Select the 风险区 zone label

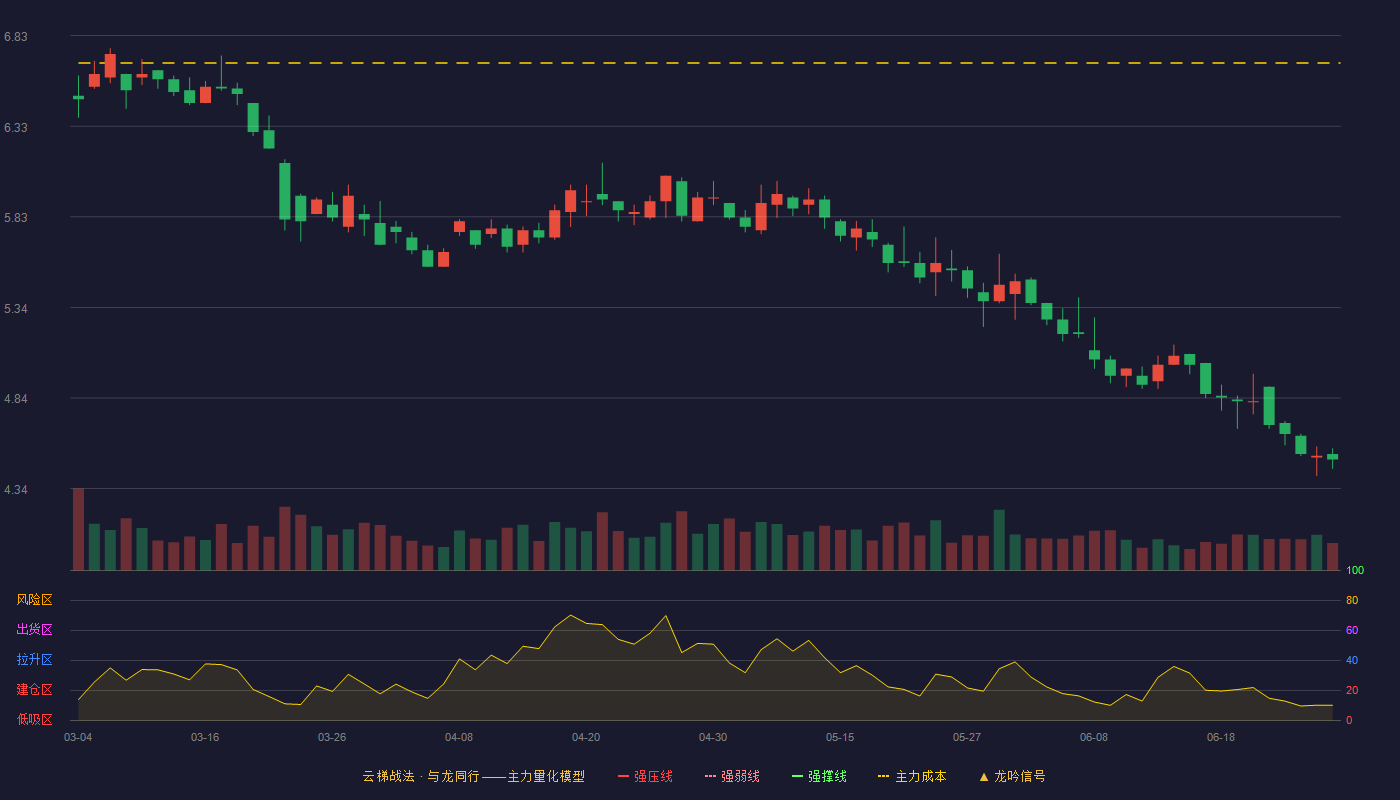tap(34, 600)
